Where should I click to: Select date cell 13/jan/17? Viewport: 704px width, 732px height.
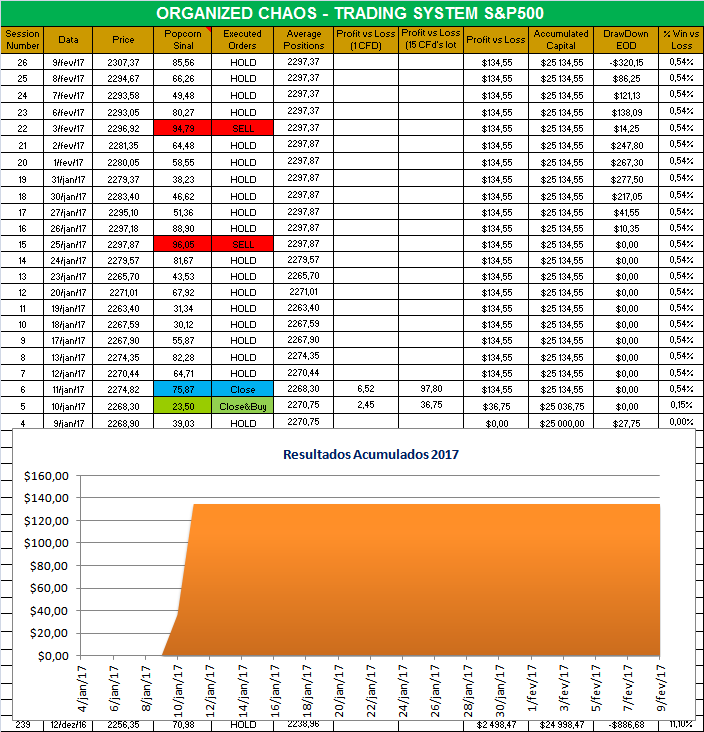coord(68,357)
